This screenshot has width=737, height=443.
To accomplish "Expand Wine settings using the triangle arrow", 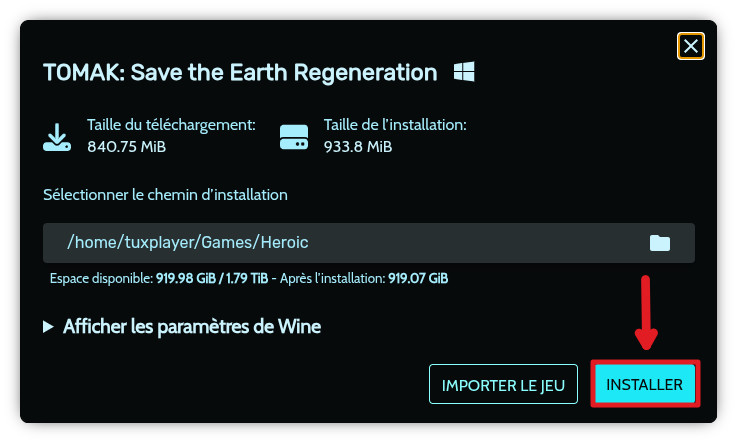I will point(49,327).
